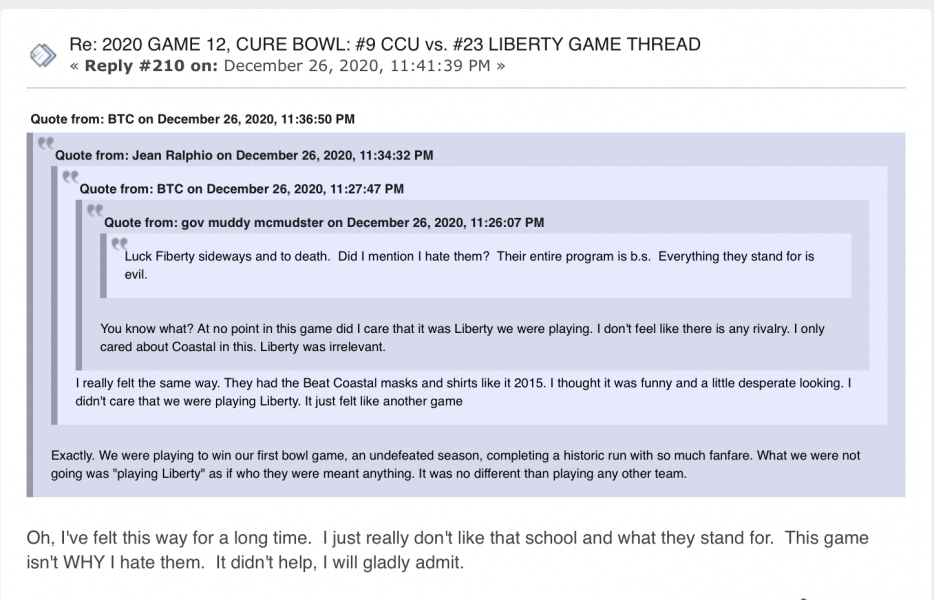Click the reply text starting 'Oh, I've felt this way'
934x600 pixels.
pos(447,538)
